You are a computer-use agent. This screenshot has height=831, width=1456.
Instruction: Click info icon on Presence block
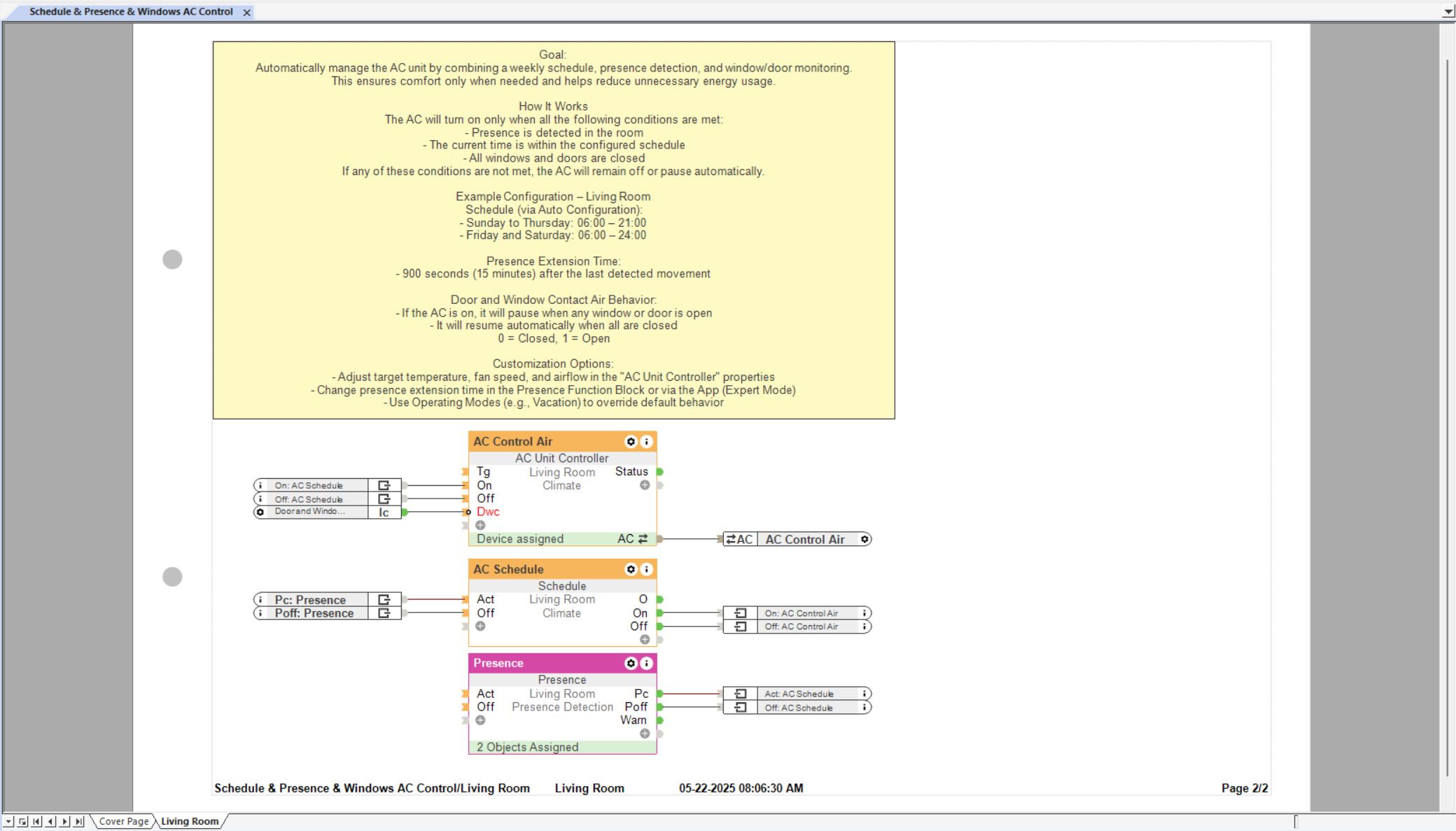pyautogui.click(x=647, y=663)
